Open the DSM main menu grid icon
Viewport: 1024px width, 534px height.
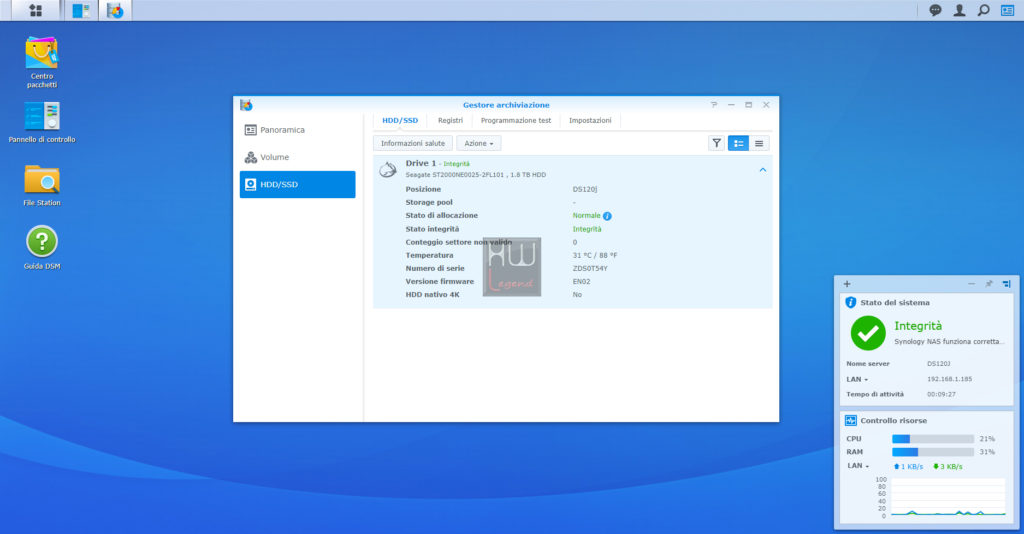click(x=36, y=10)
